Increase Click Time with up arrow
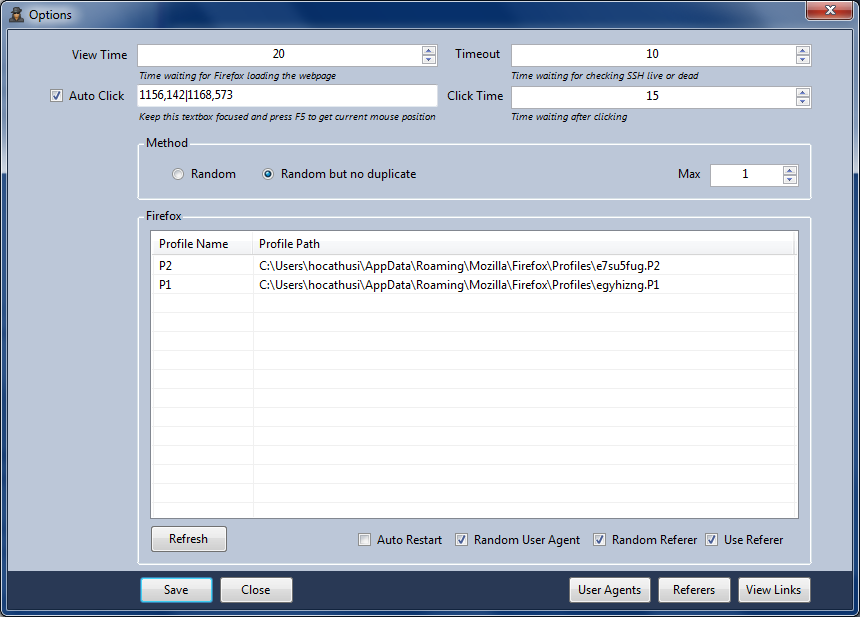Viewport: 860px width, 617px height. pyautogui.click(x=802, y=93)
